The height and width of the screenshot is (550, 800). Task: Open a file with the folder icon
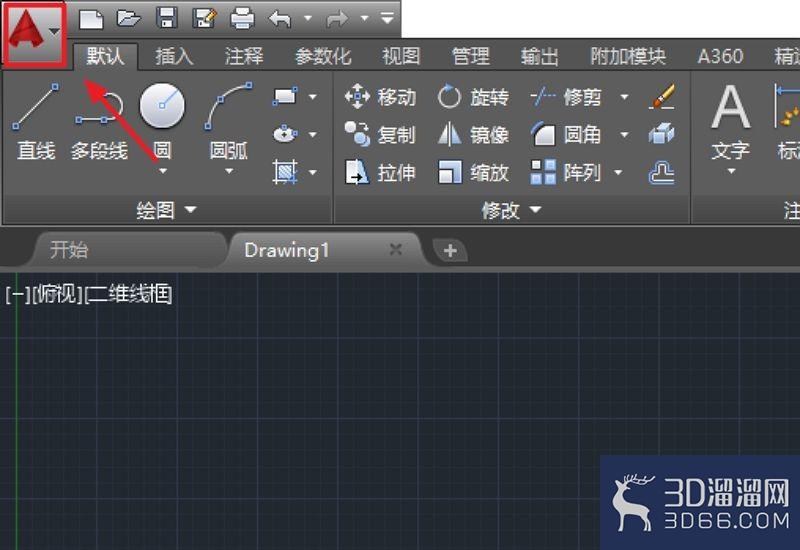point(129,19)
